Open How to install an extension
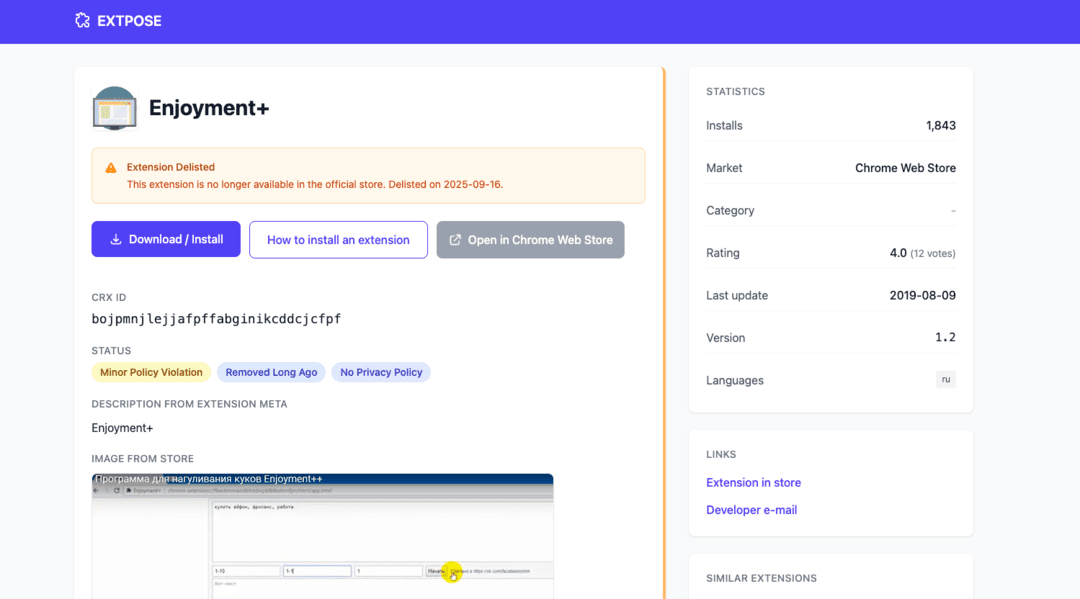 click(338, 240)
